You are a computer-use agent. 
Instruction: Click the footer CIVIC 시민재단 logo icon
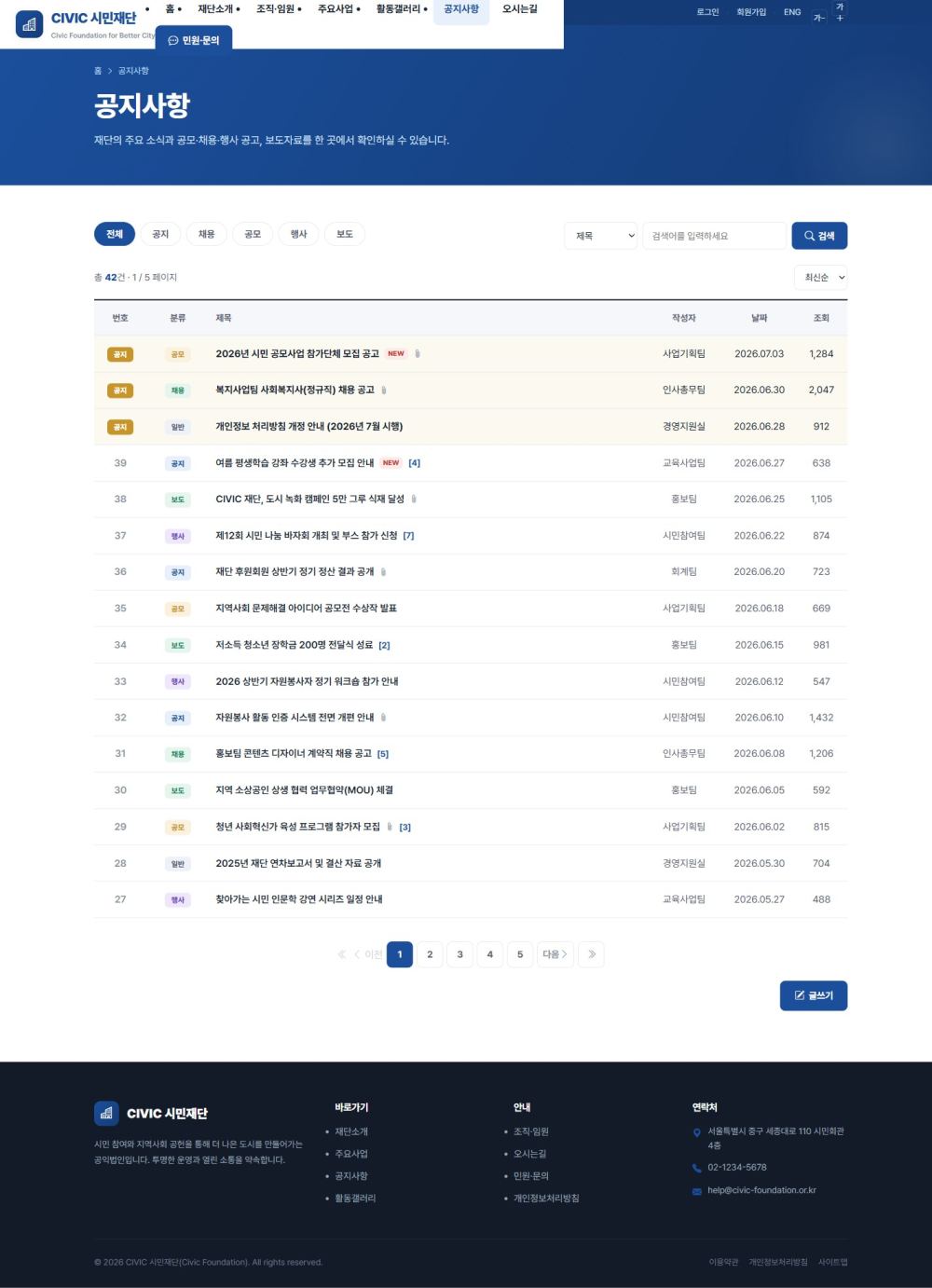tap(106, 1113)
